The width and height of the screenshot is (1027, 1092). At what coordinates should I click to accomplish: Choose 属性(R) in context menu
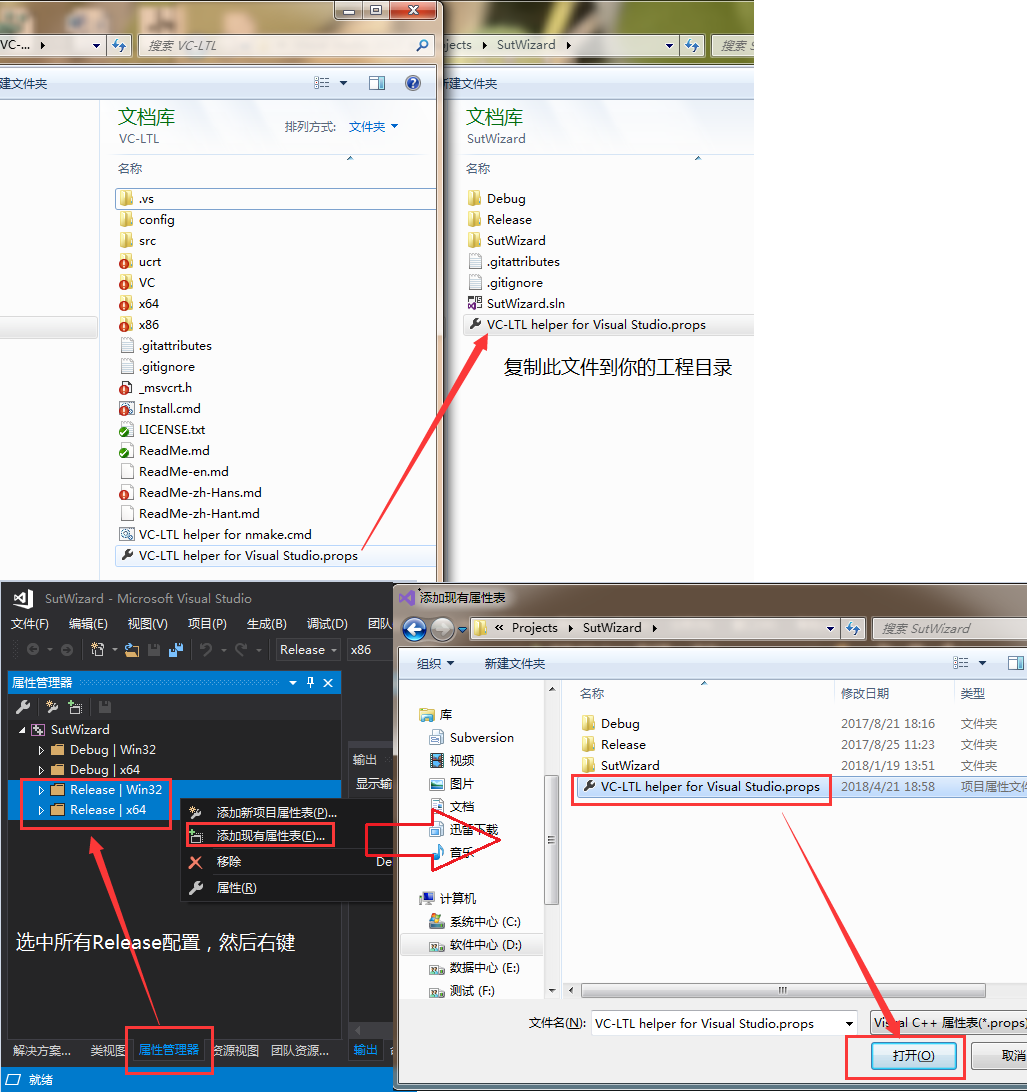[236, 888]
